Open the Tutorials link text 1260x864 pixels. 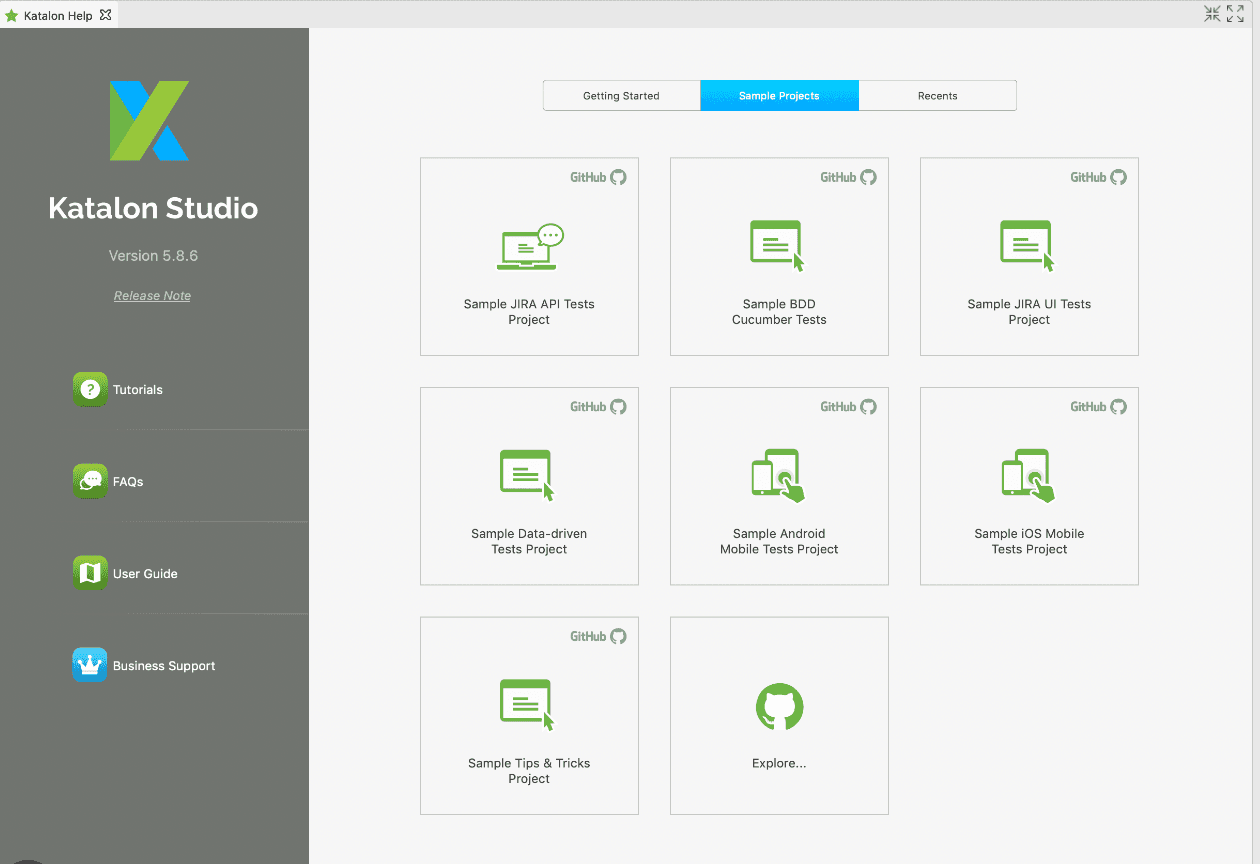coord(138,390)
